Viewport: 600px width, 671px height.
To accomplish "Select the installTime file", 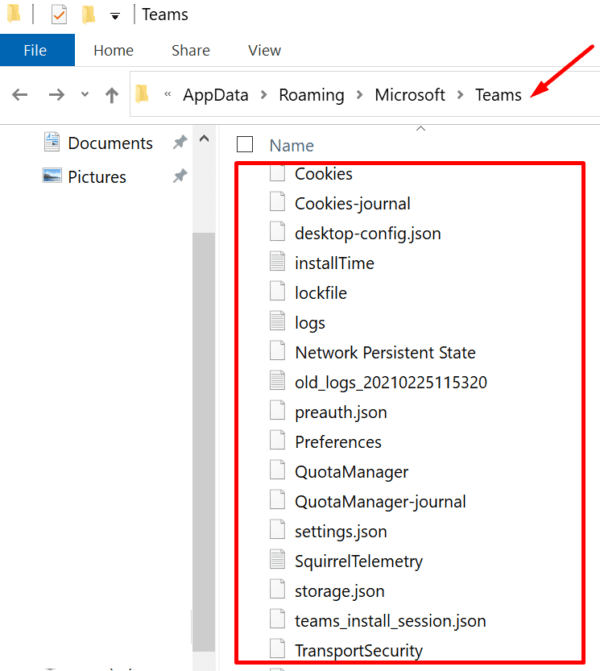I will [334, 263].
